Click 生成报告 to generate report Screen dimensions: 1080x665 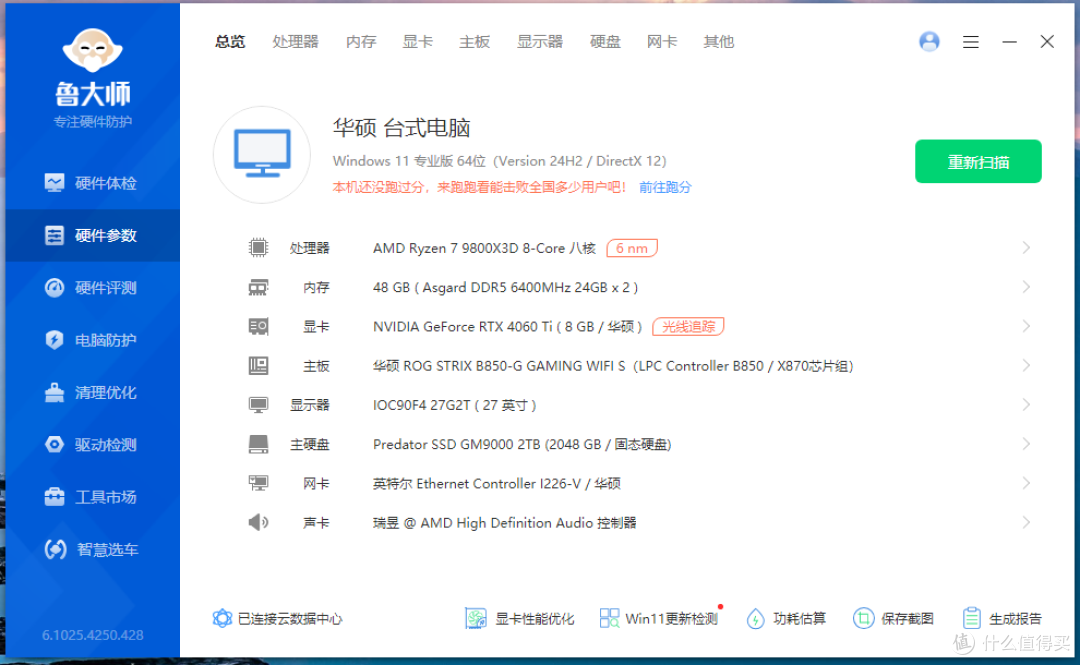(x=1002, y=618)
